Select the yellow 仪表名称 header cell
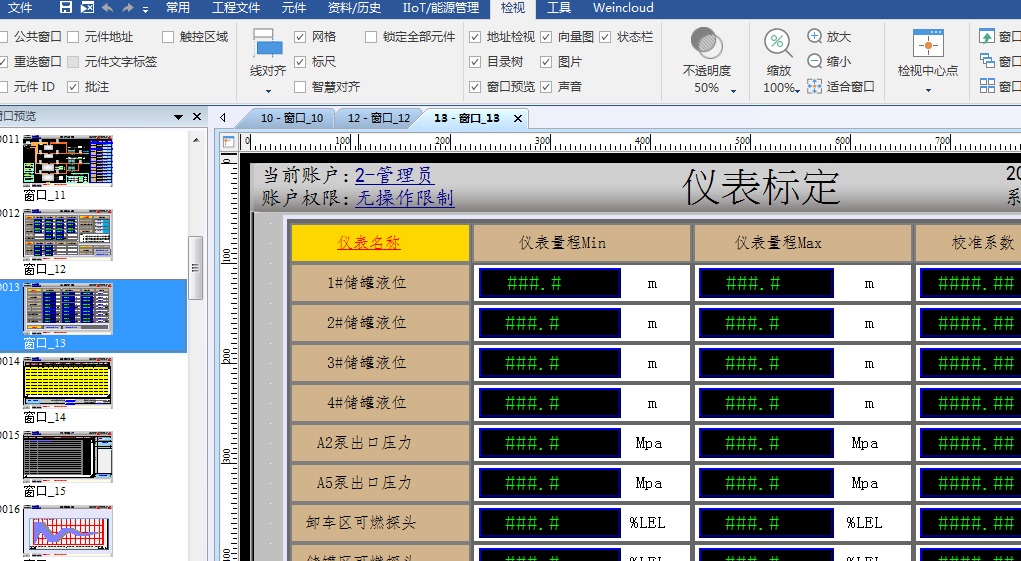This screenshot has width=1021, height=561. 380,243
